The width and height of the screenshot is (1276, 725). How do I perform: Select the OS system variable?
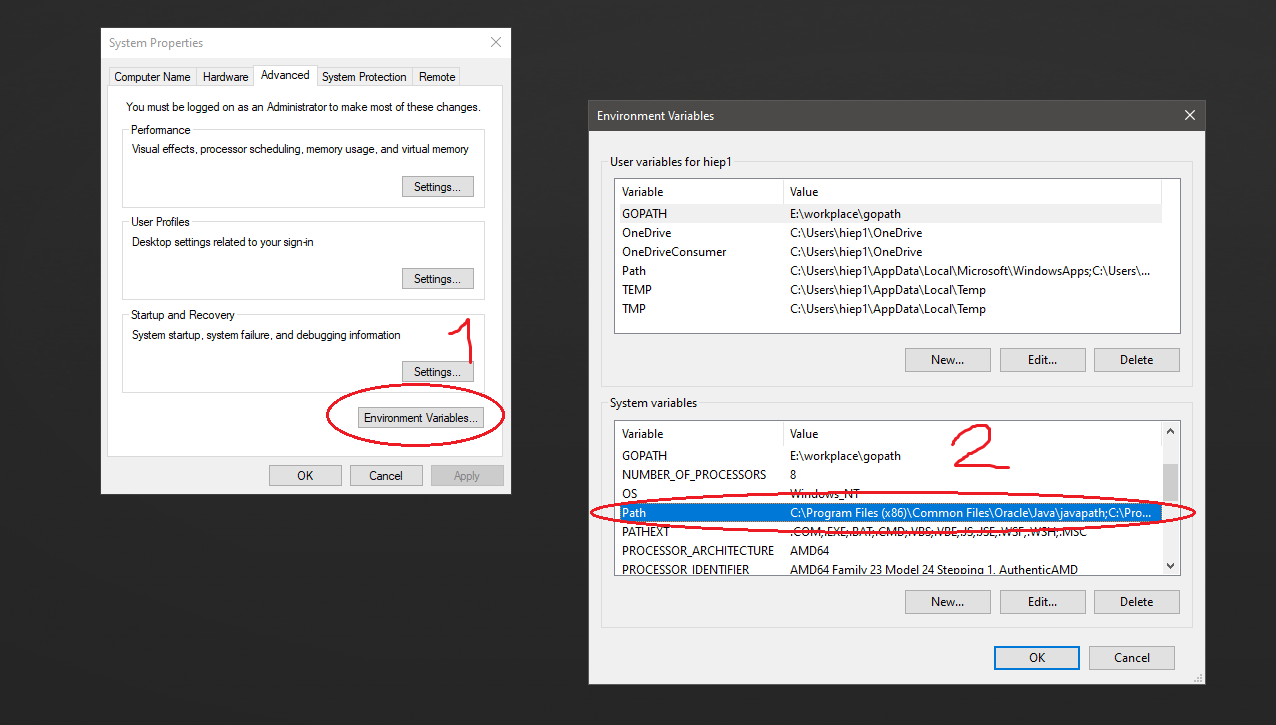tap(889, 494)
